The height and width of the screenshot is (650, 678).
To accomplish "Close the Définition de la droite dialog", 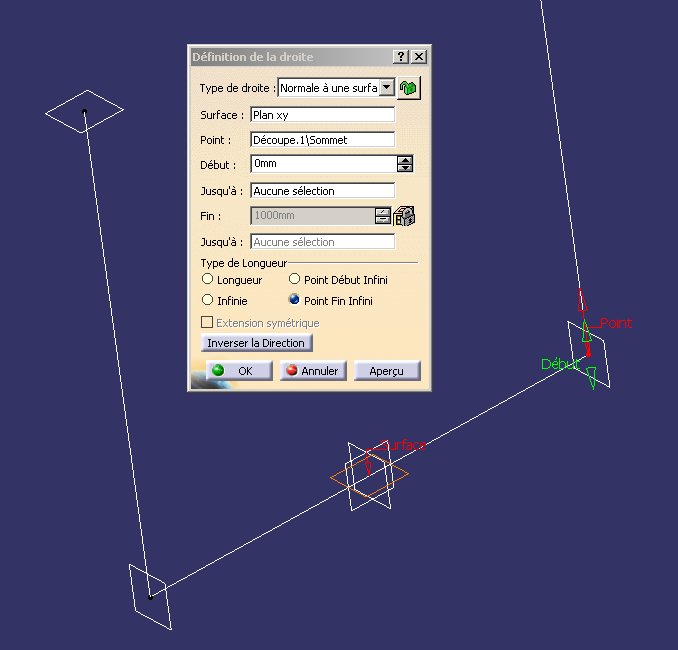I will (x=419, y=57).
